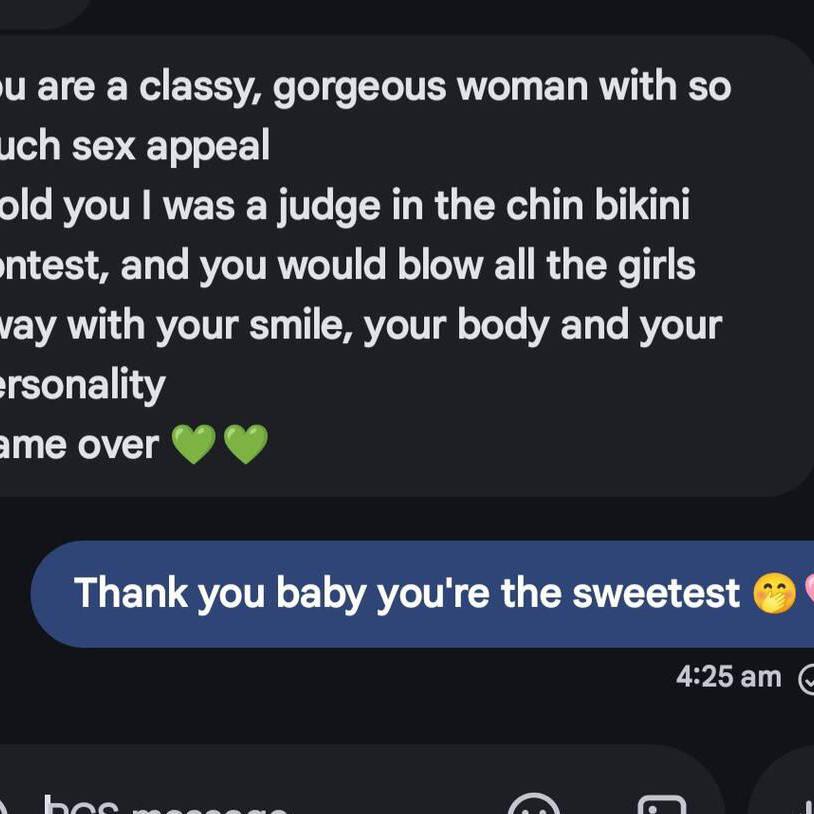Viewport: 814px width, 814px height.
Task: Tap the second green heart emoji
Action: (245, 444)
